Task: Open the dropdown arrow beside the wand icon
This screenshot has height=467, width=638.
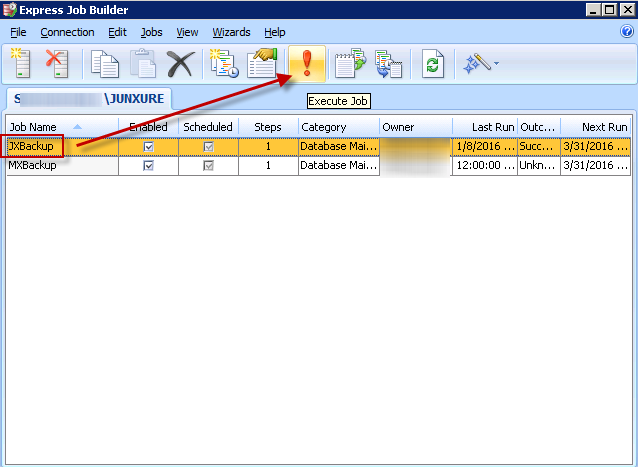Action: 496,63
